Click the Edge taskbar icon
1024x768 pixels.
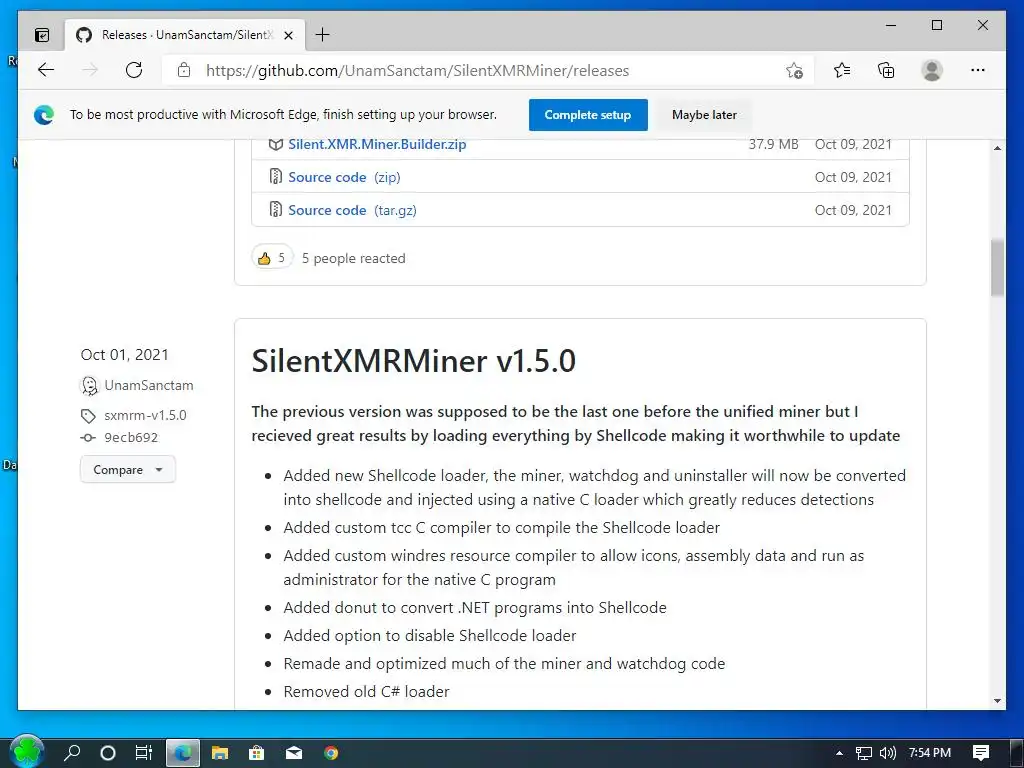click(x=183, y=753)
